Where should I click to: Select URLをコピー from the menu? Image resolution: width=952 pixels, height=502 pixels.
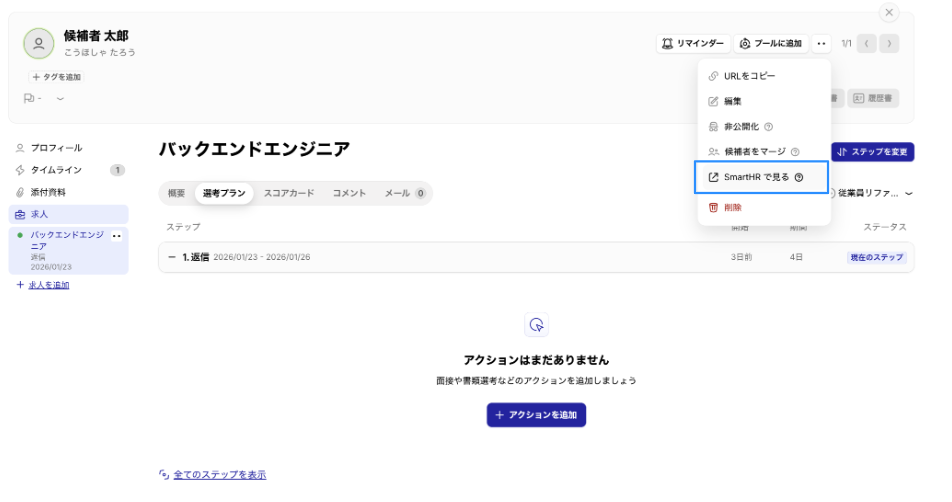(x=748, y=76)
